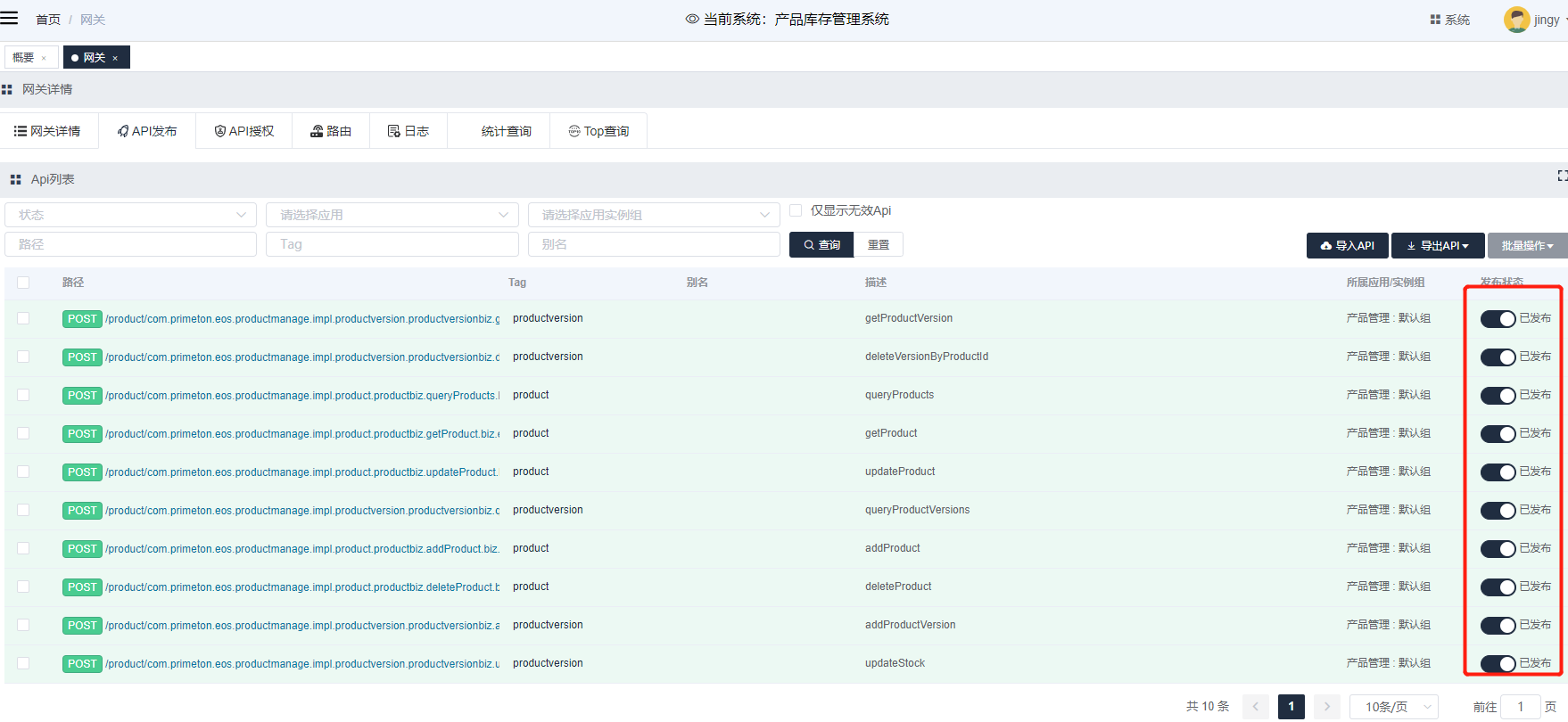Enable the 仅显示无效Api checkbox

[796, 211]
